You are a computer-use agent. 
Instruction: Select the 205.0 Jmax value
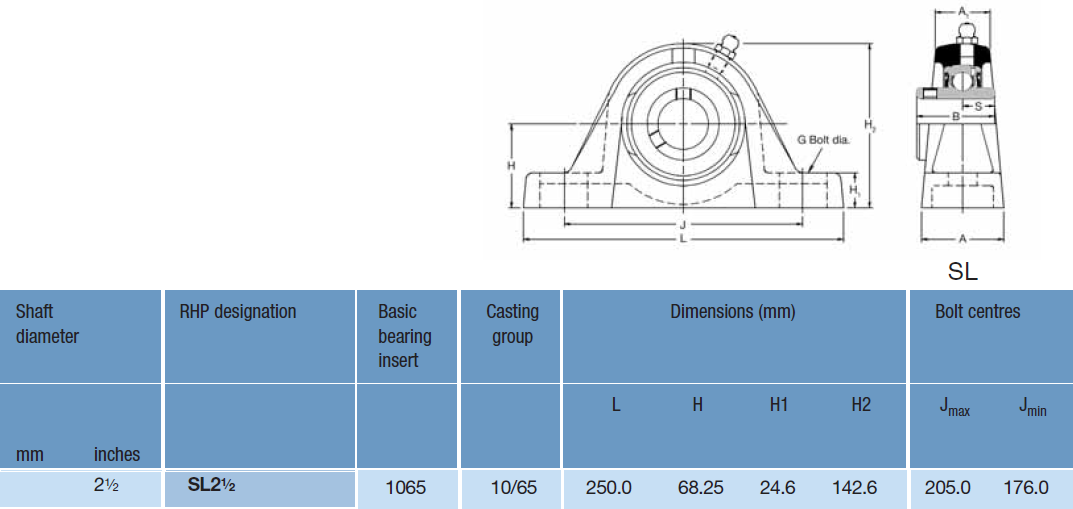[948, 488]
